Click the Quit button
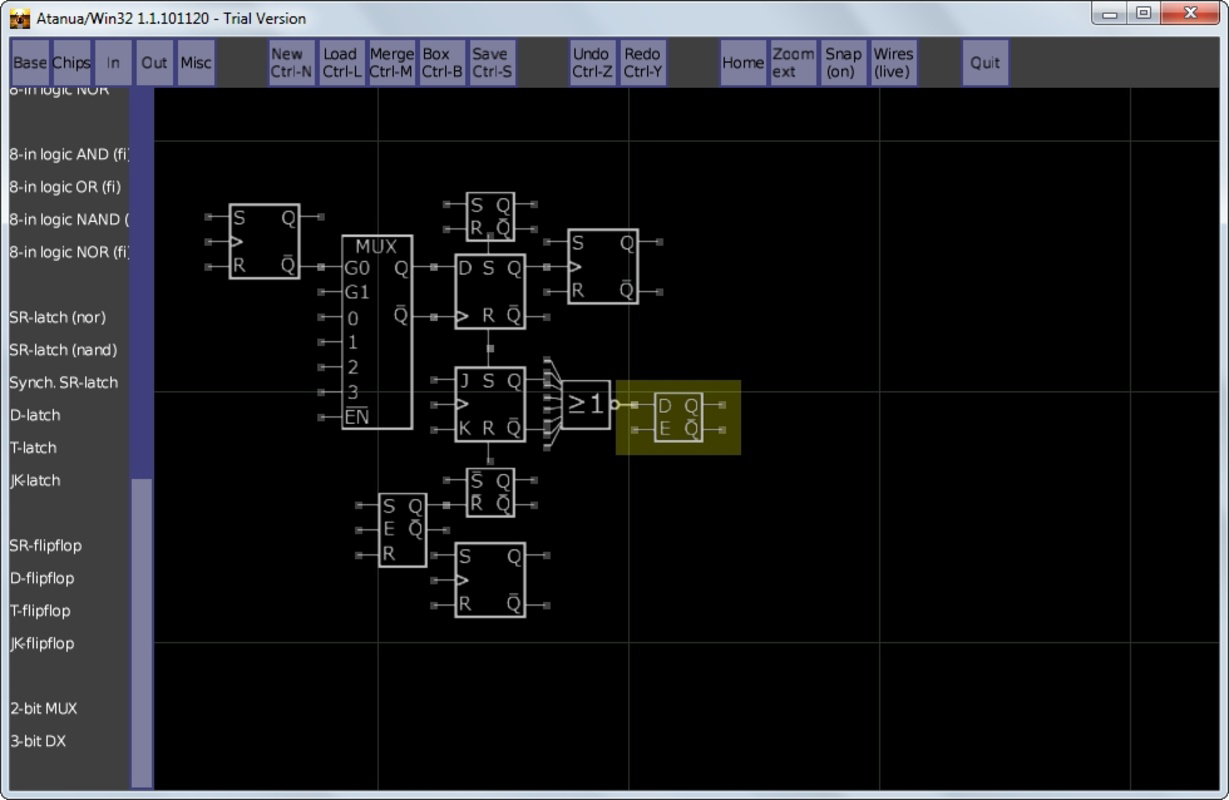The image size is (1229, 800). point(985,63)
